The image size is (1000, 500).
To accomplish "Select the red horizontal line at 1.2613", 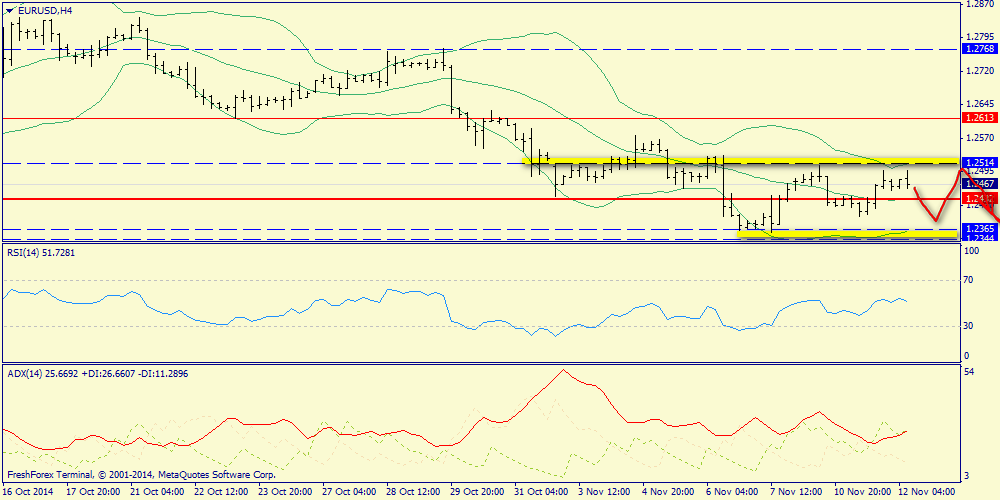I will click(480, 119).
